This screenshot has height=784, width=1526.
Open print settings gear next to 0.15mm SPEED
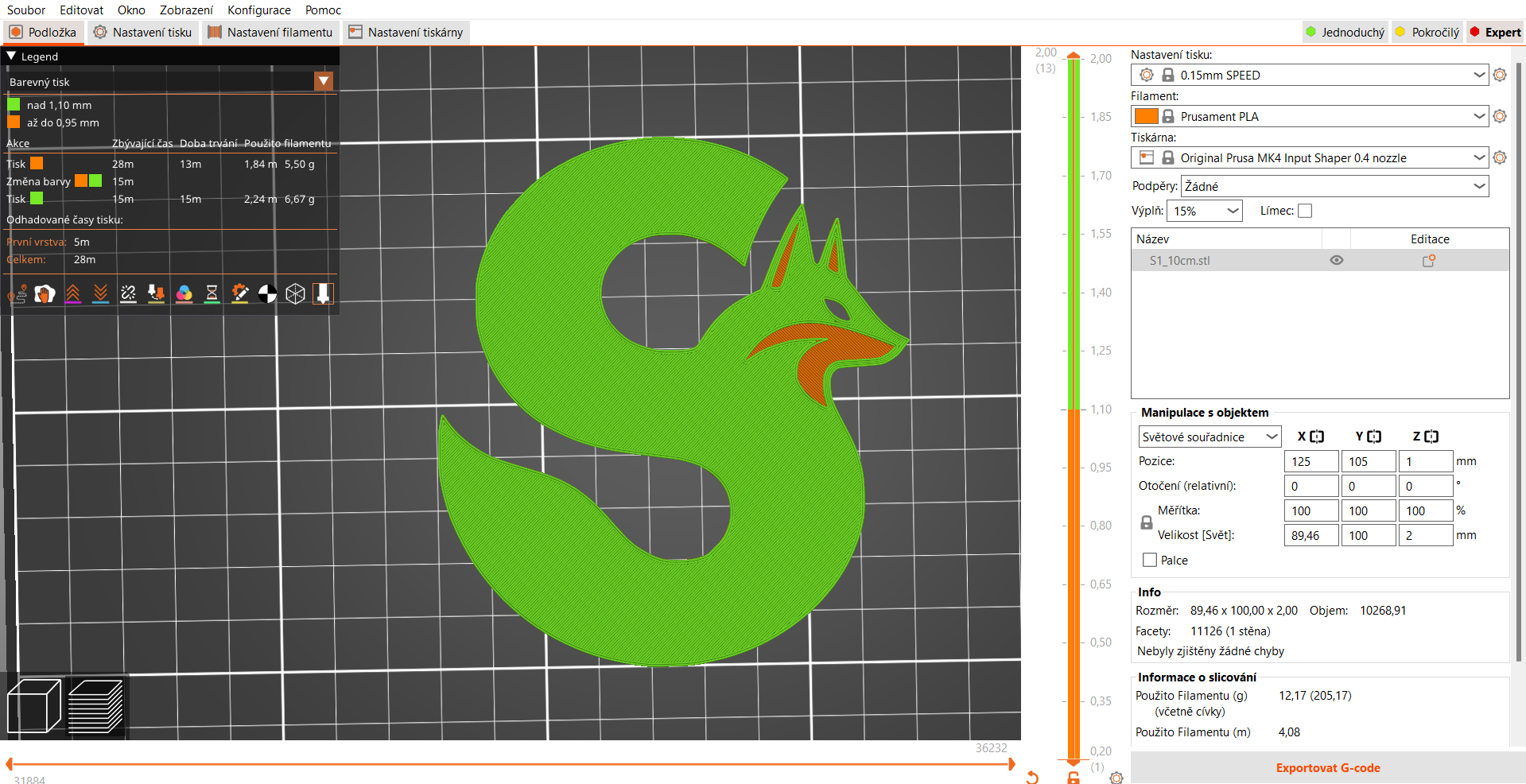click(x=1500, y=75)
